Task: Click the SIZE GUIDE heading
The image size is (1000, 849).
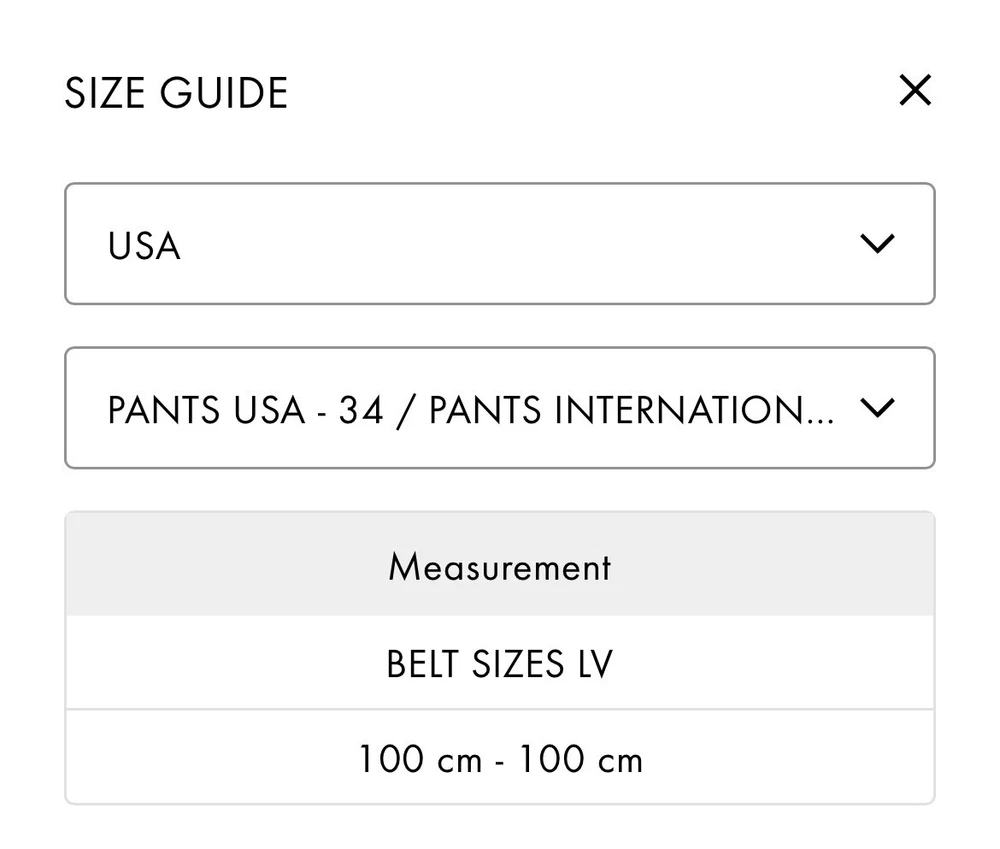Action: coord(176,93)
